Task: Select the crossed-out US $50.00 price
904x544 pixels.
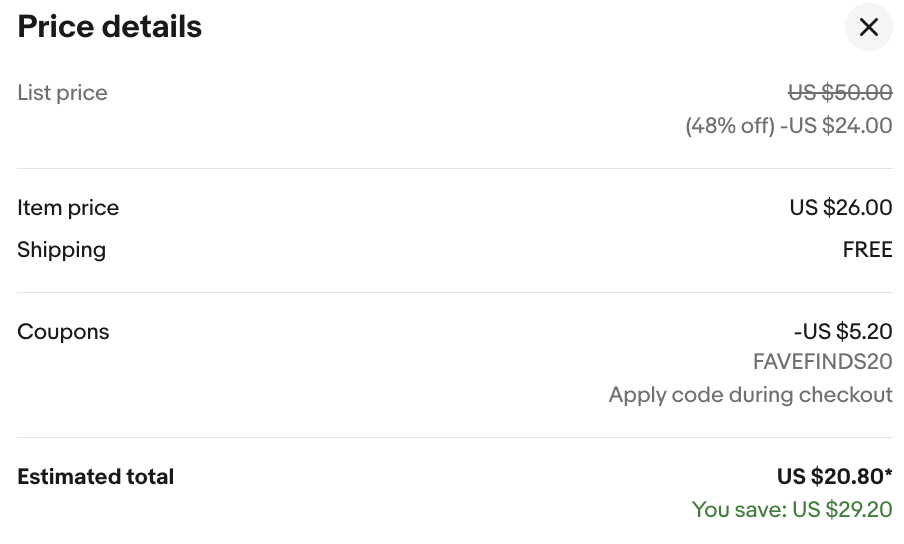Action: point(840,93)
